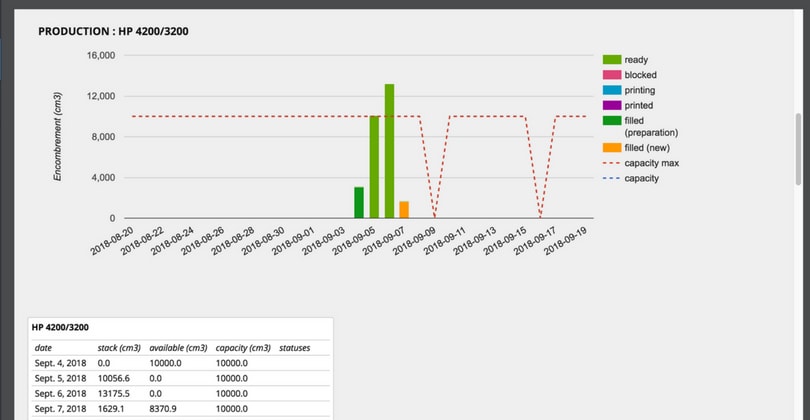The width and height of the screenshot is (810, 420).
Task: Click the printed legend purple swatch
Action: coord(612,105)
